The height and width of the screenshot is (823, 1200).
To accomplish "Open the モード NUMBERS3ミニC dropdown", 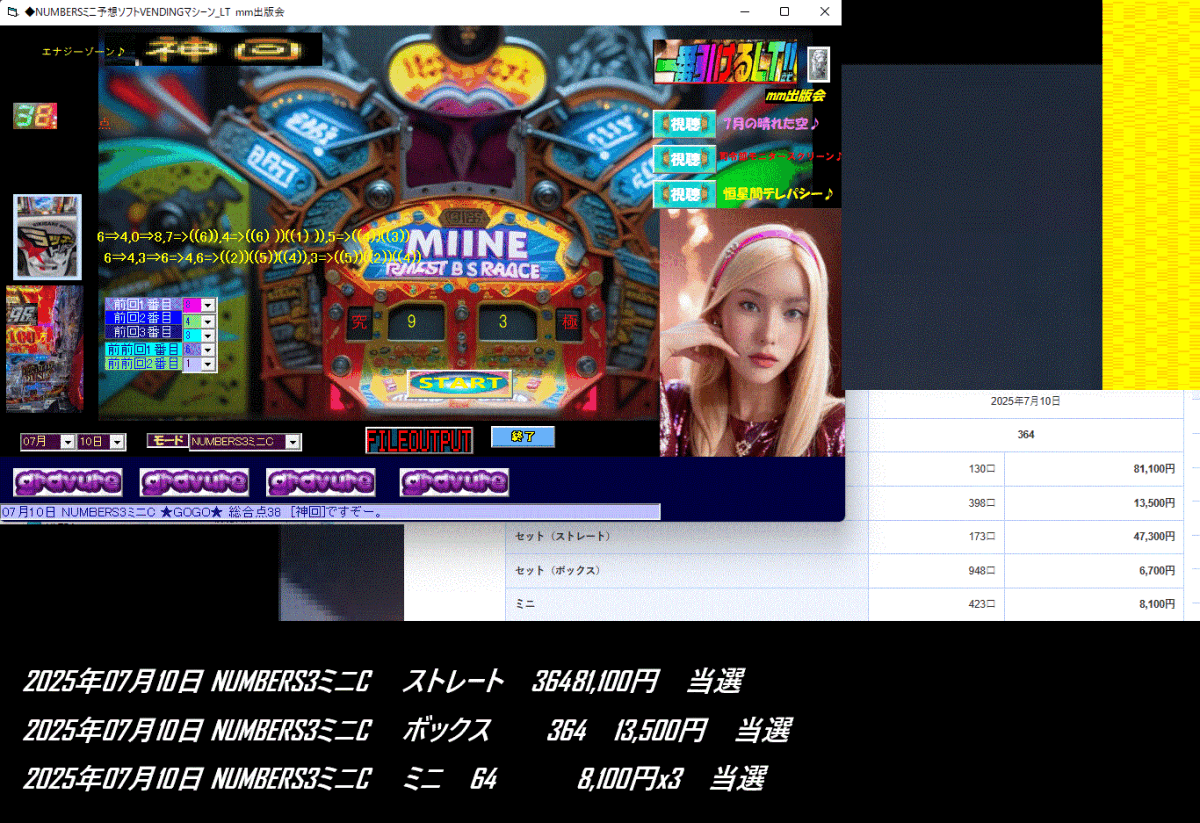I will 293,441.
